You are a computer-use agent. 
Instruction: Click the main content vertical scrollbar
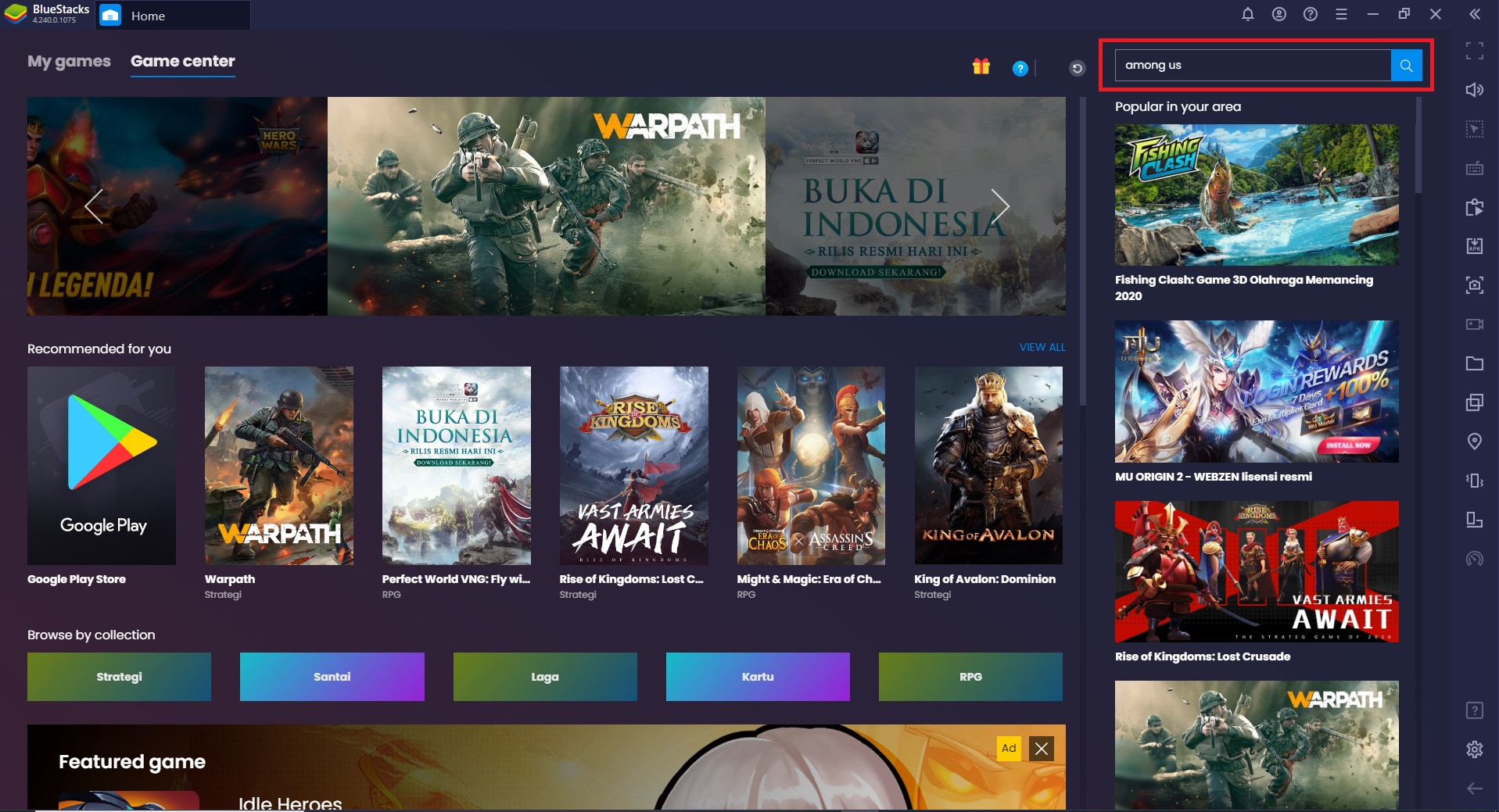point(1083,252)
